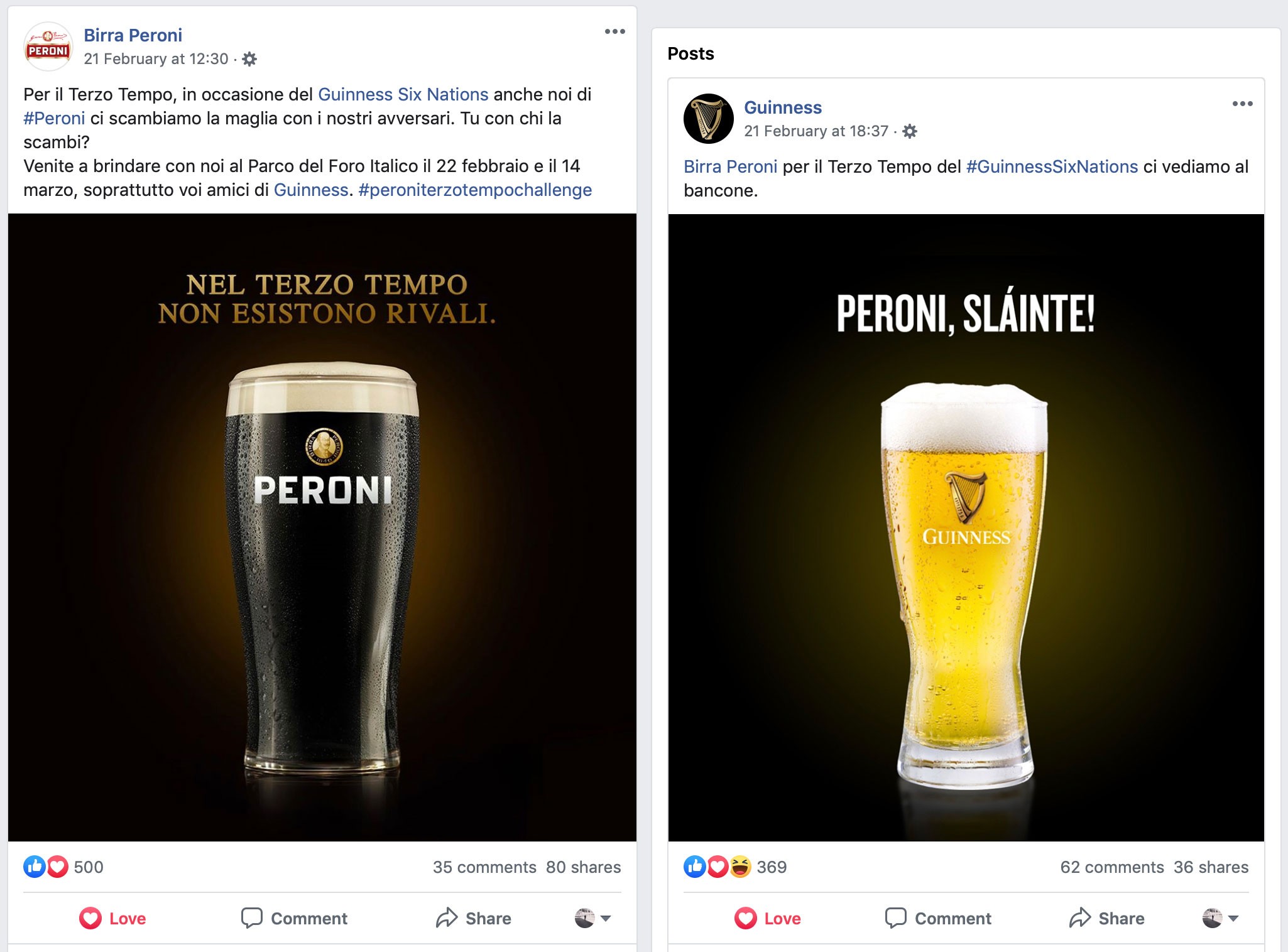Click the privacy gear icon on the Guinness post
This screenshot has width=1288, height=952.
click(x=909, y=131)
